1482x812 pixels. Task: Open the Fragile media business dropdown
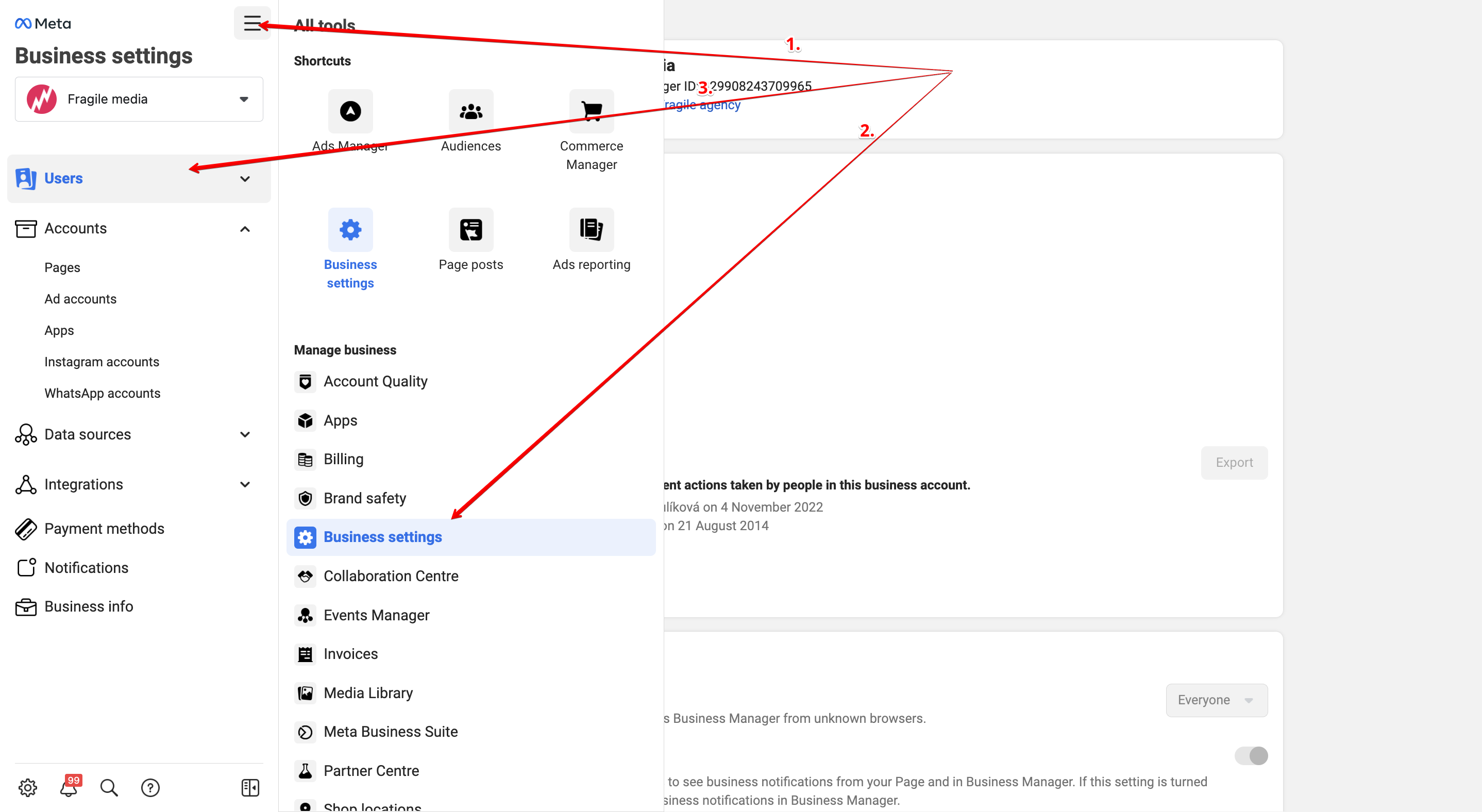click(139, 99)
